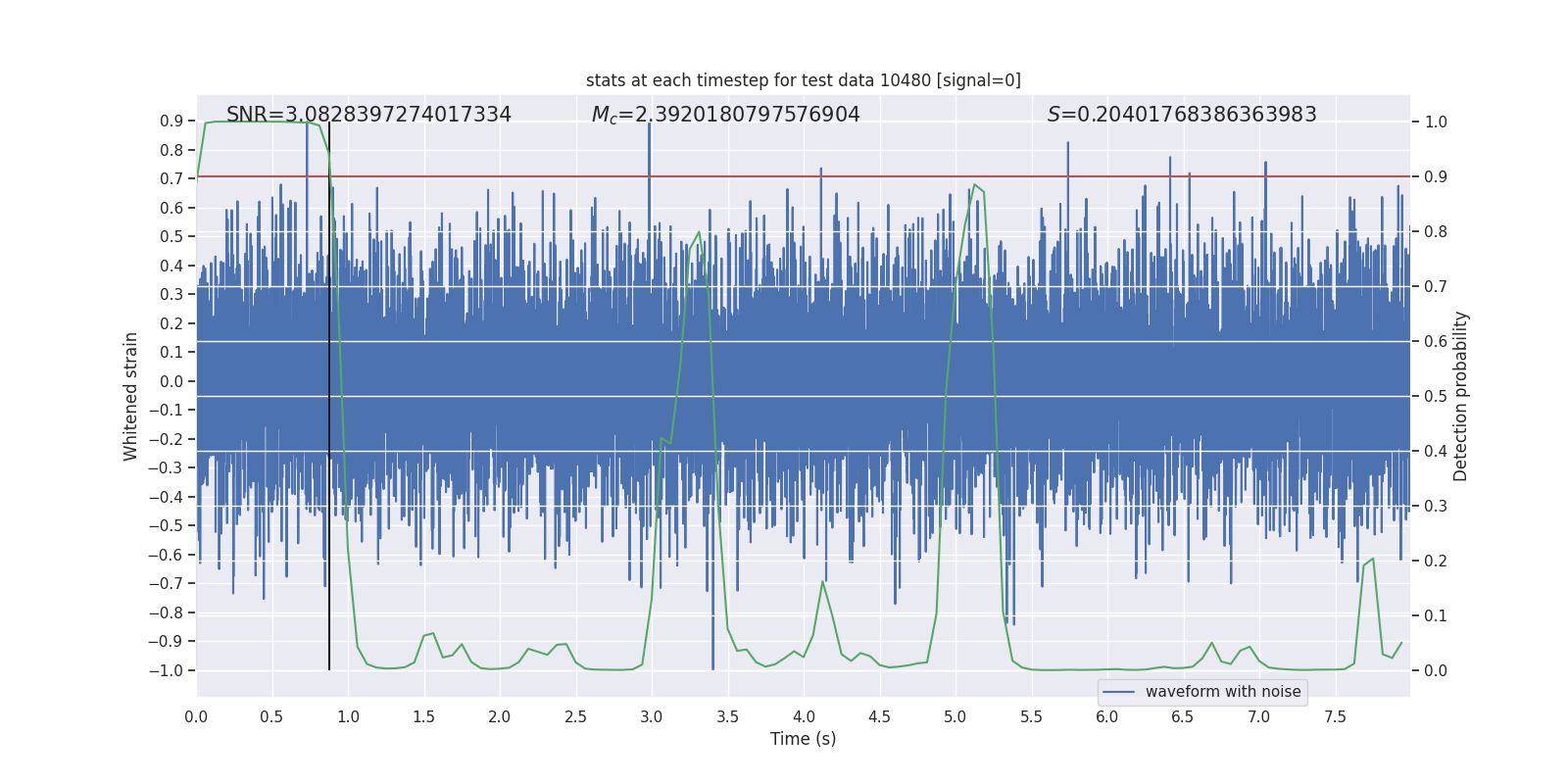Click the time-axis tick label 7.0
The width and height of the screenshot is (1568, 784).
(x=1259, y=716)
